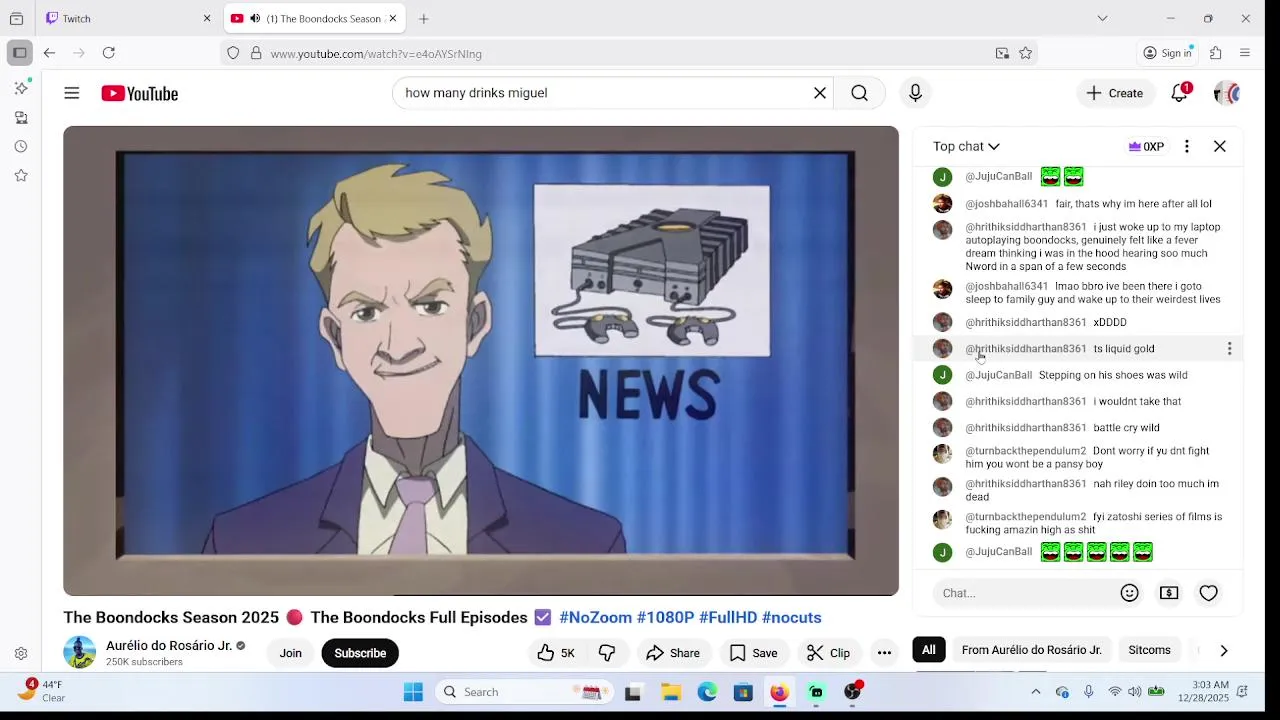This screenshot has height=720, width=1280.
Task: Select the Sitcoms filter chip
Action: click(x=1149, y=650)
